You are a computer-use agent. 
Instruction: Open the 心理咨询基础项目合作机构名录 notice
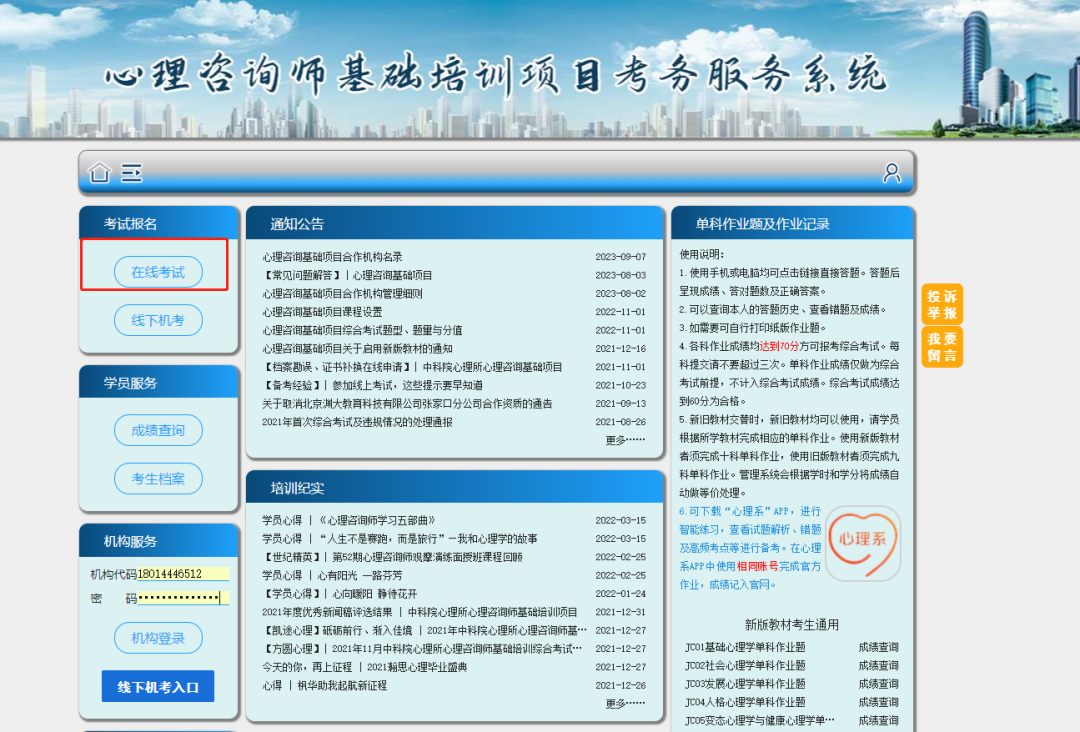point(332,257)
